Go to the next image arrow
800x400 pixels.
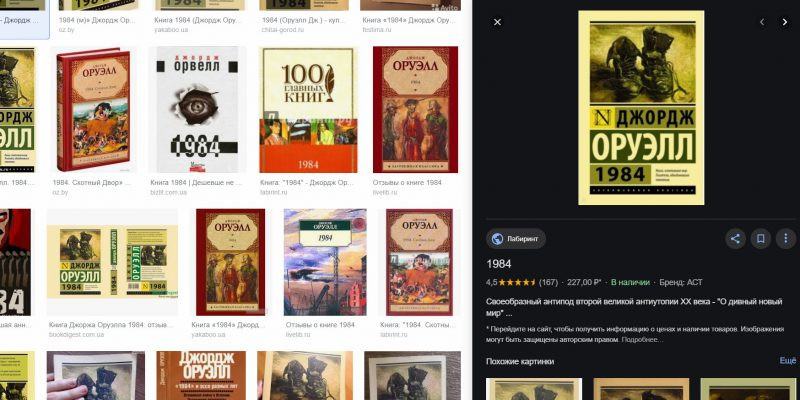point(785,22)
